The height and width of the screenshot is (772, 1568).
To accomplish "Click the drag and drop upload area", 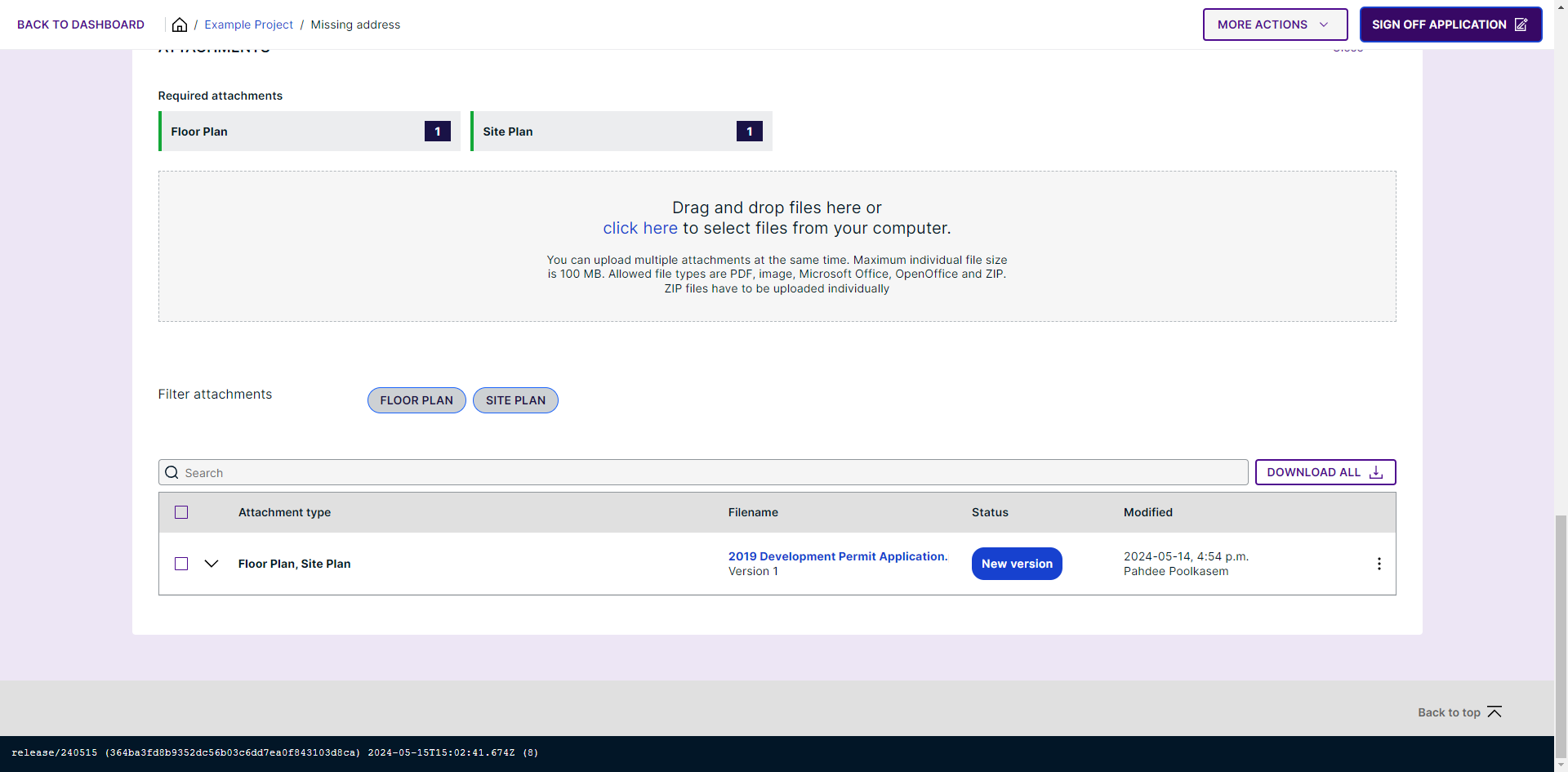I will coord(777,246).
